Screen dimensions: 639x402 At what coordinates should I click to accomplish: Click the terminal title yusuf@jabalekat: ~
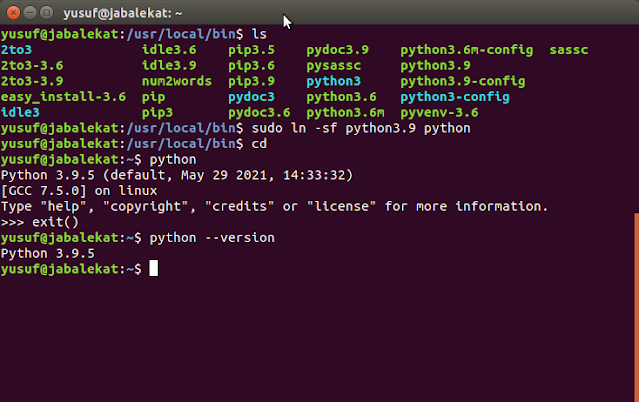122,13
